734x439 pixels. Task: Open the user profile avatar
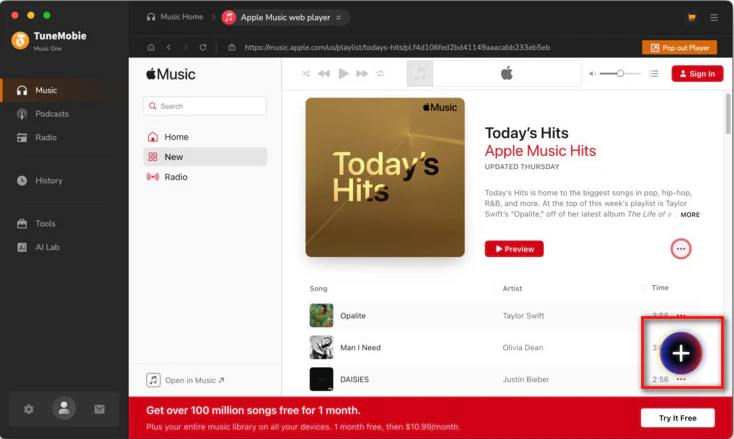point(64,408)
